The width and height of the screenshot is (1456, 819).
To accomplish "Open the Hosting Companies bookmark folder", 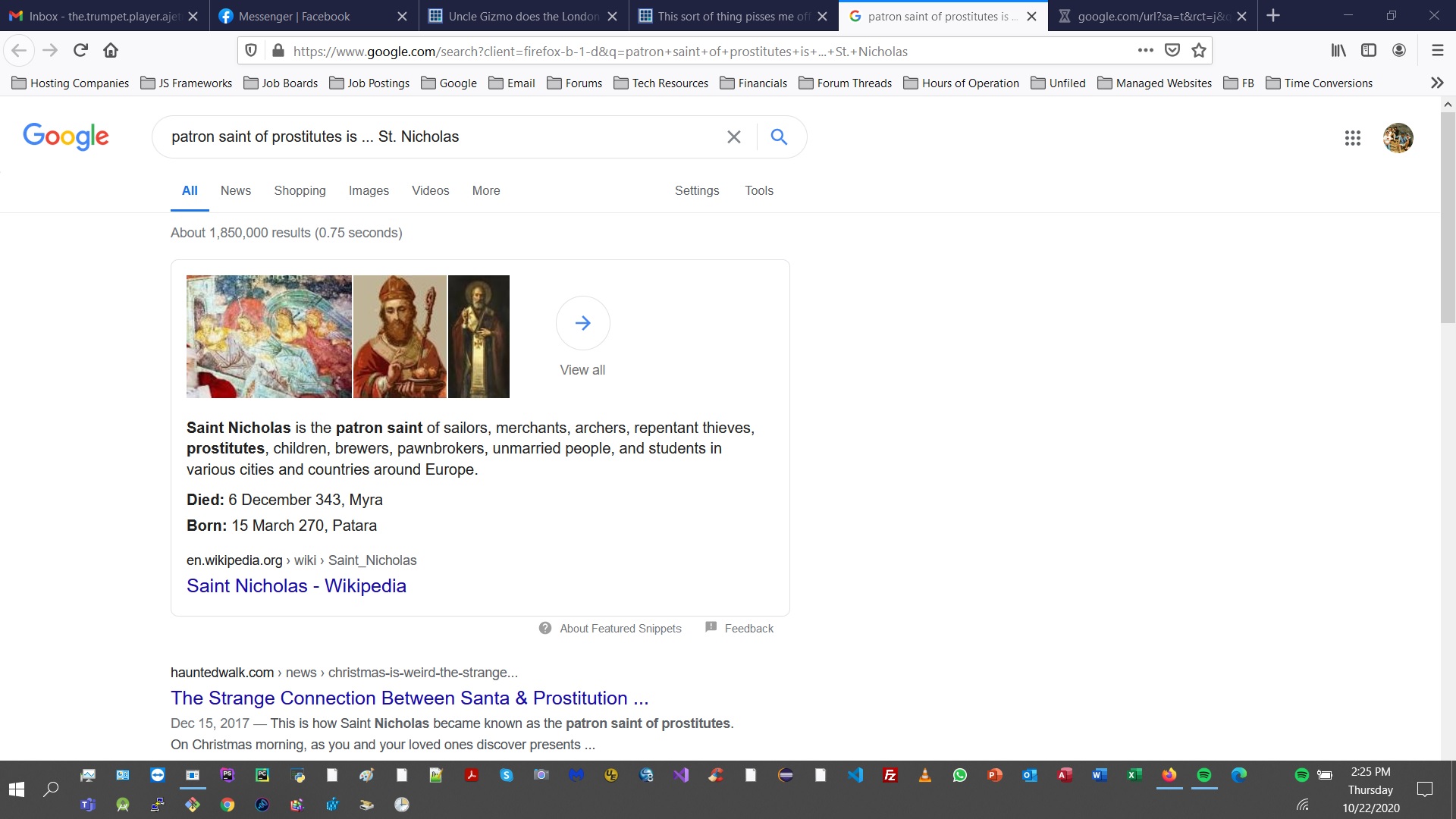I will click(x=71, y=83).
